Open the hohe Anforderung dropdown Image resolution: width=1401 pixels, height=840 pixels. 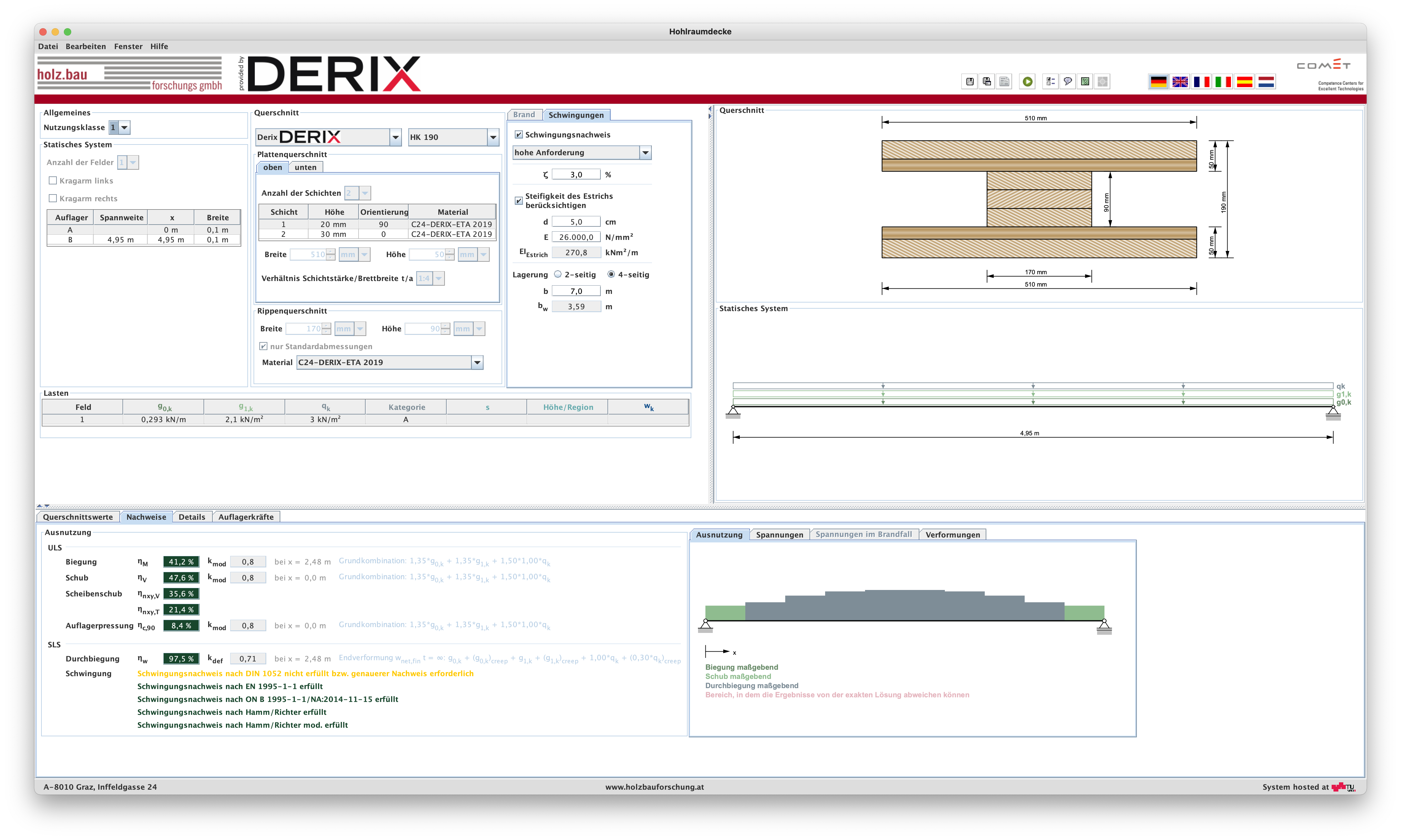coord(644,153)
